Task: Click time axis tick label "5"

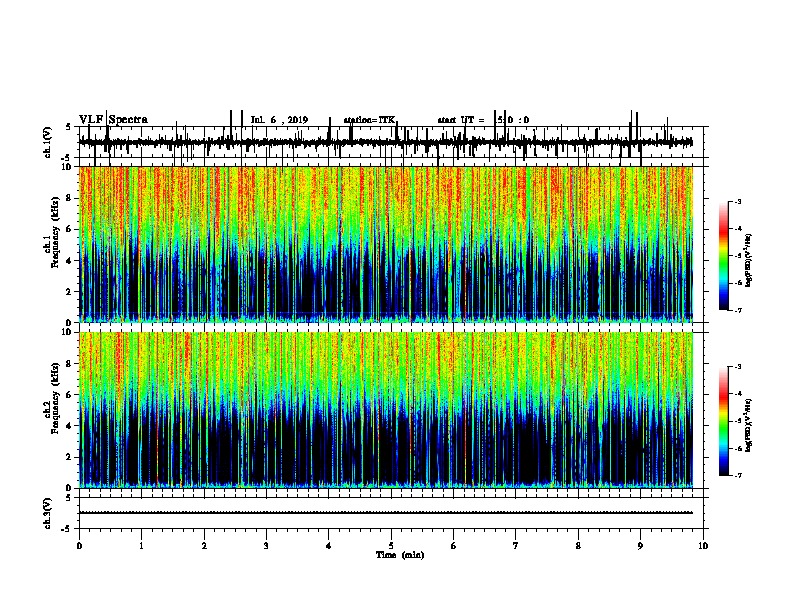Action: (x=391, y=546)
